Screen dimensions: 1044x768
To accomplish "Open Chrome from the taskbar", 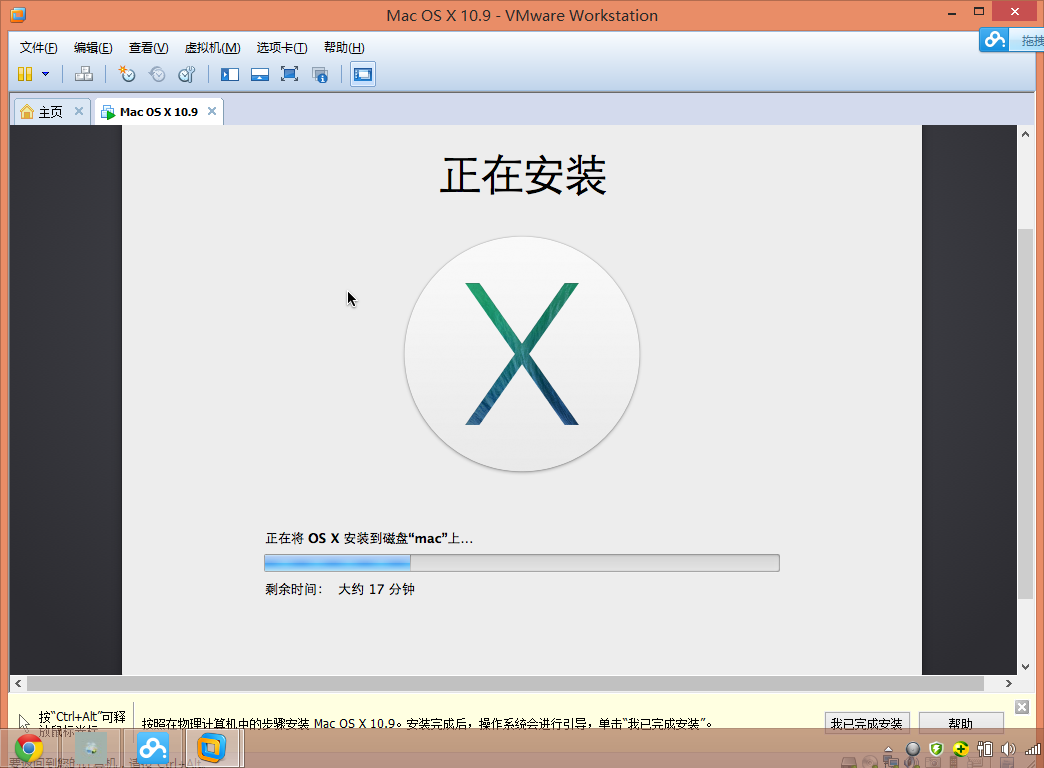I will click(29, 748).
